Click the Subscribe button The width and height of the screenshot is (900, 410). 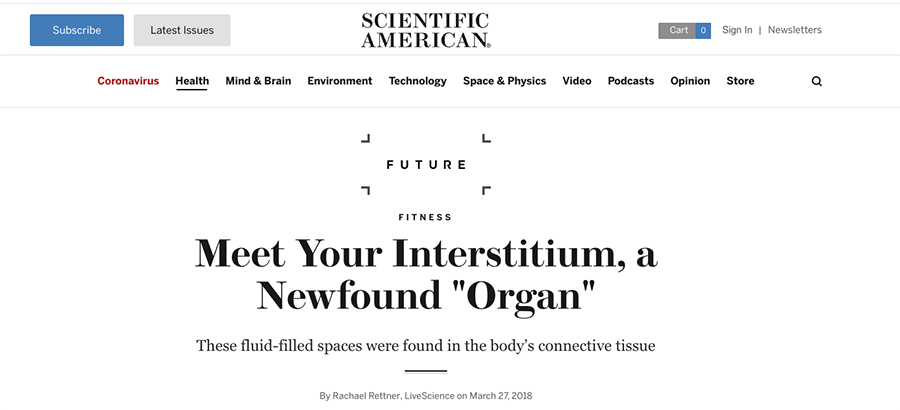pos(77,30)
